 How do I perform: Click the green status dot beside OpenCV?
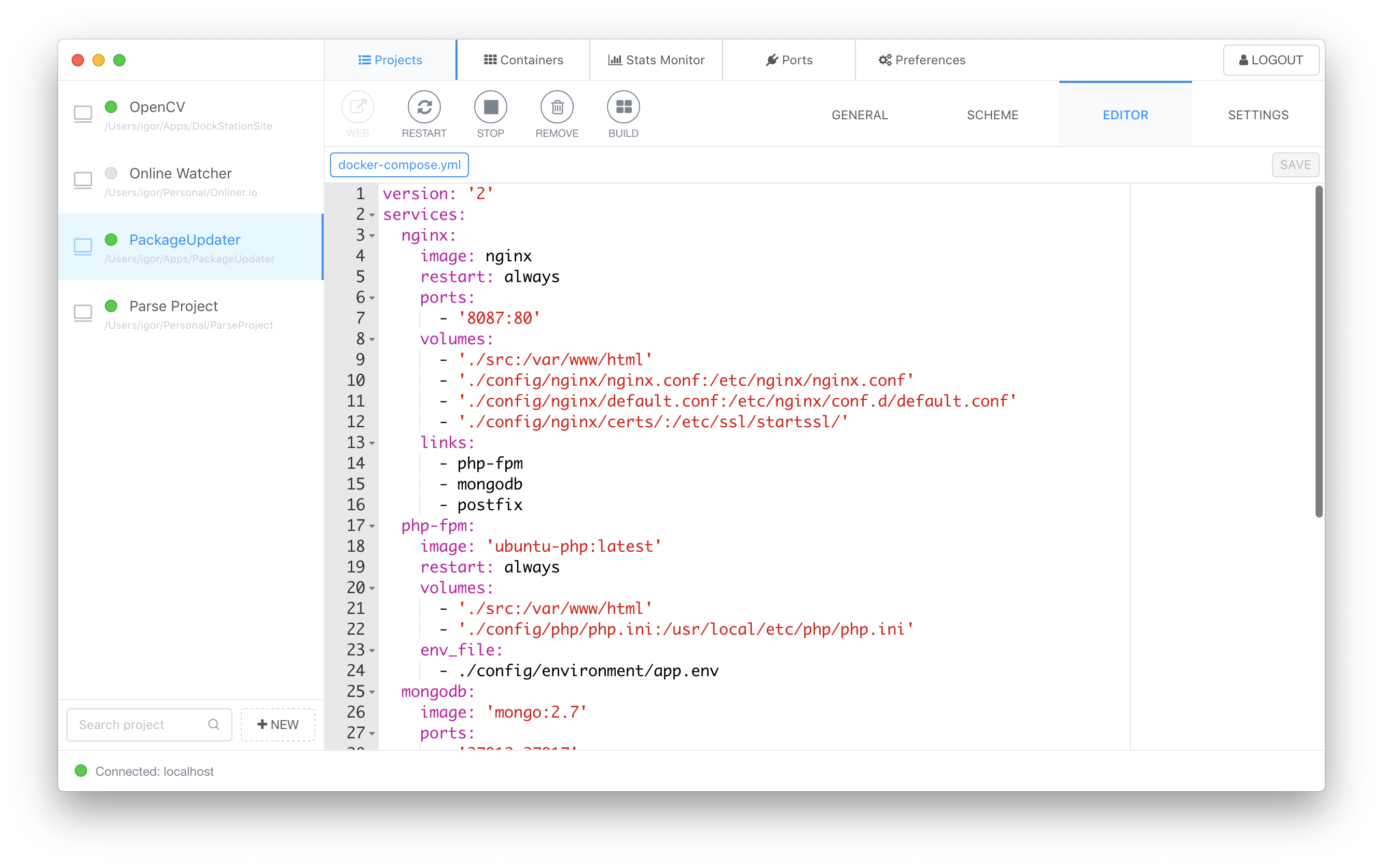click(112, 107)
